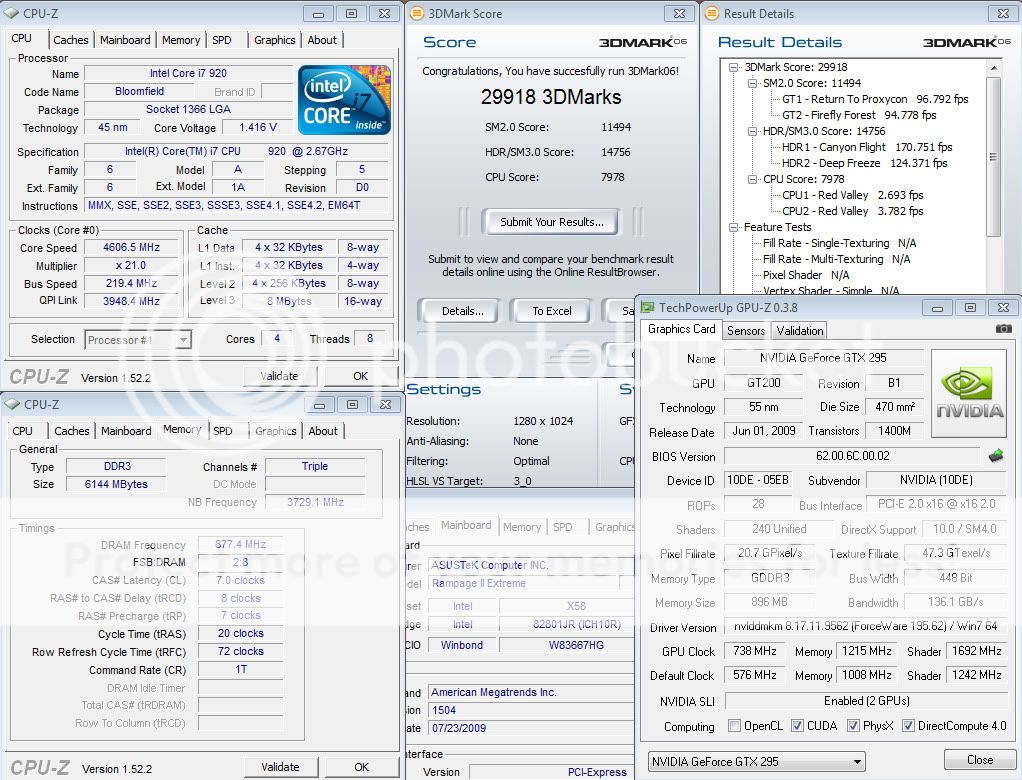Click Validate in the CPU-Z processor window
The height and width of the screenshot is (780, 1022).
coord(279,376)
